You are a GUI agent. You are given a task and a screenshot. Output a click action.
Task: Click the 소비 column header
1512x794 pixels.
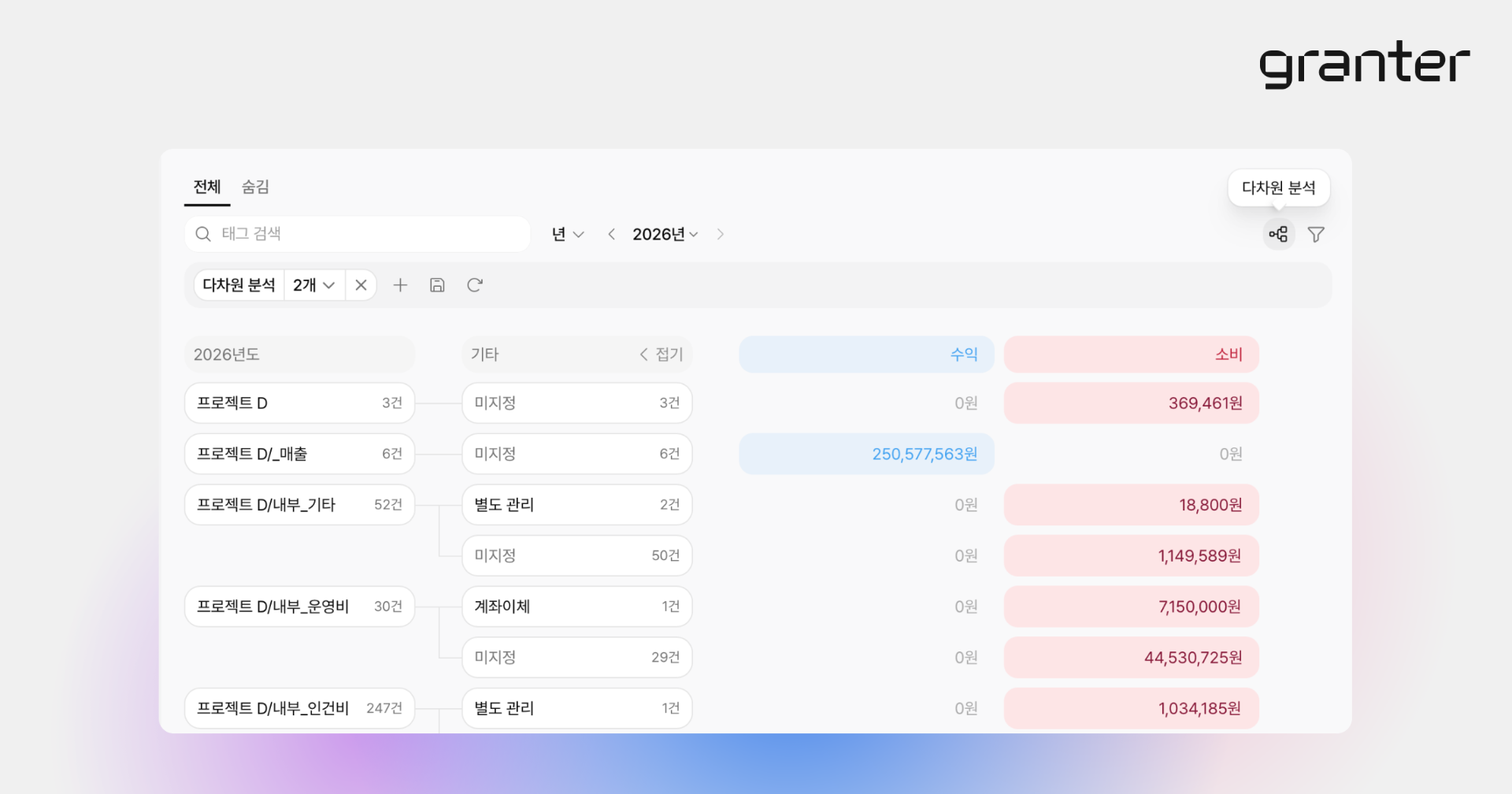[1131, 354]
